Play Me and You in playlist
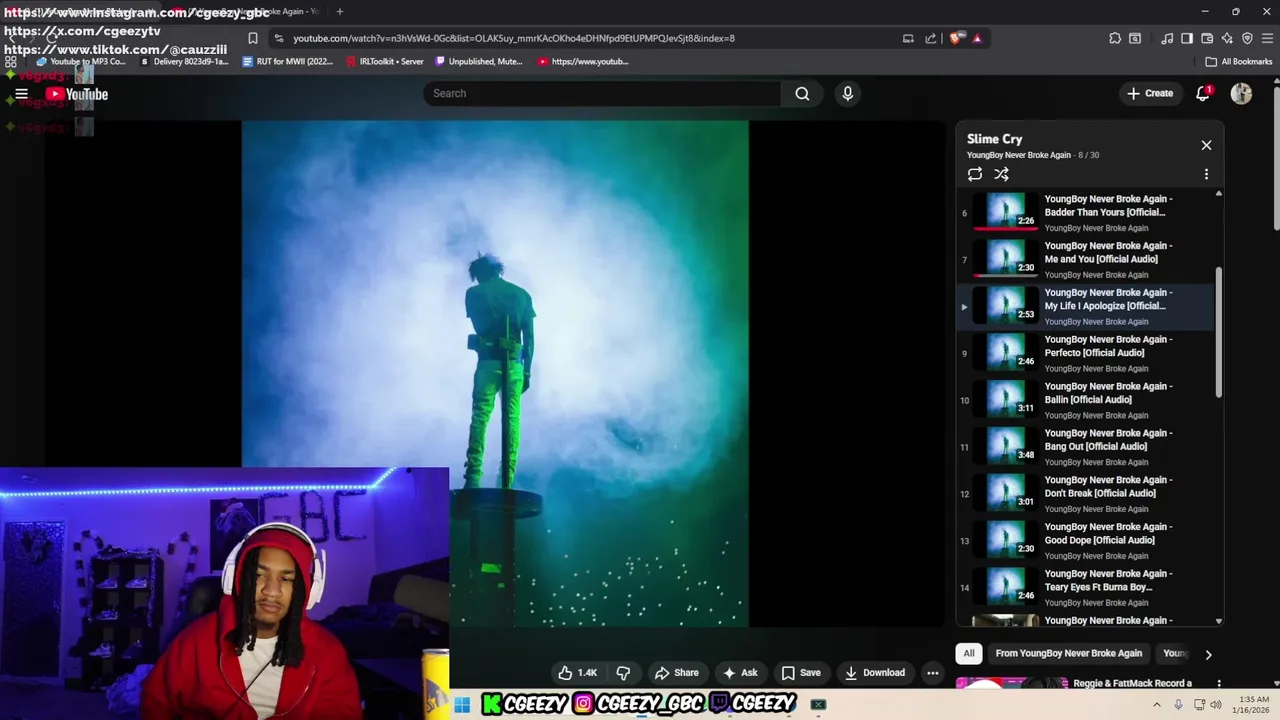 pos(1085,259)
